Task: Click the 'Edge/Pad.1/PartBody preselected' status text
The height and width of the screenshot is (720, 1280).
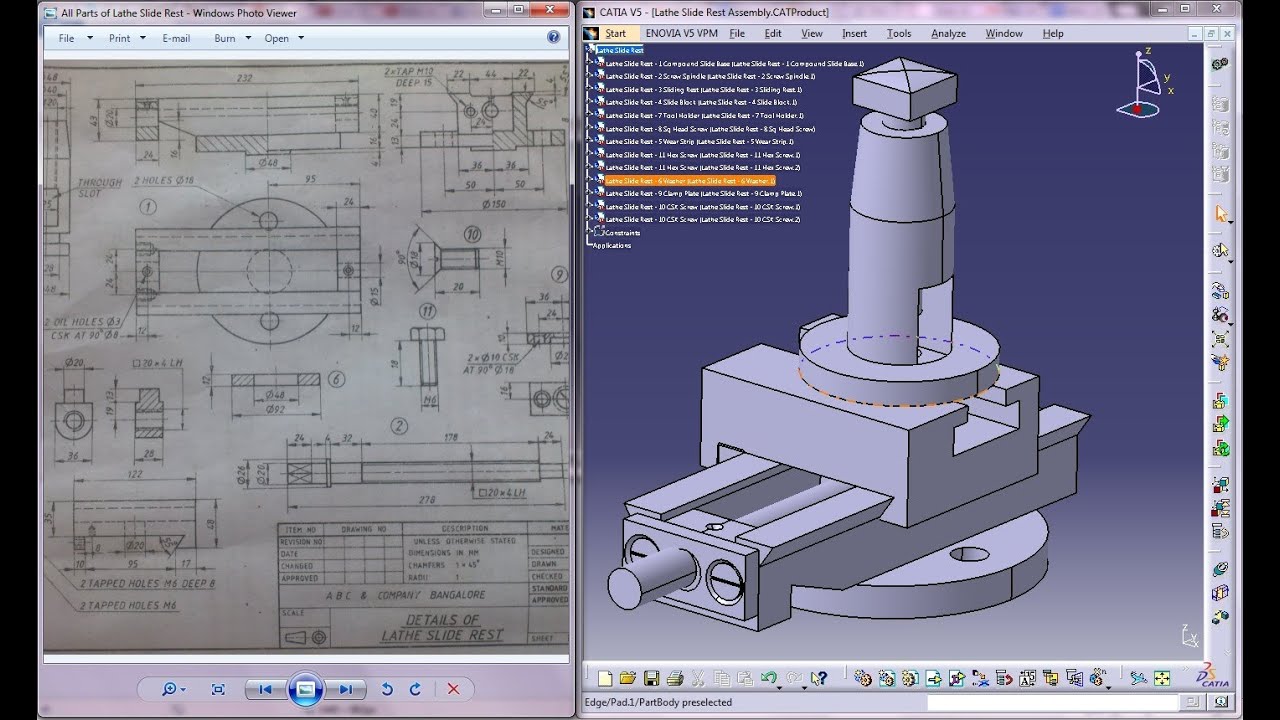Action: (658, 702)
